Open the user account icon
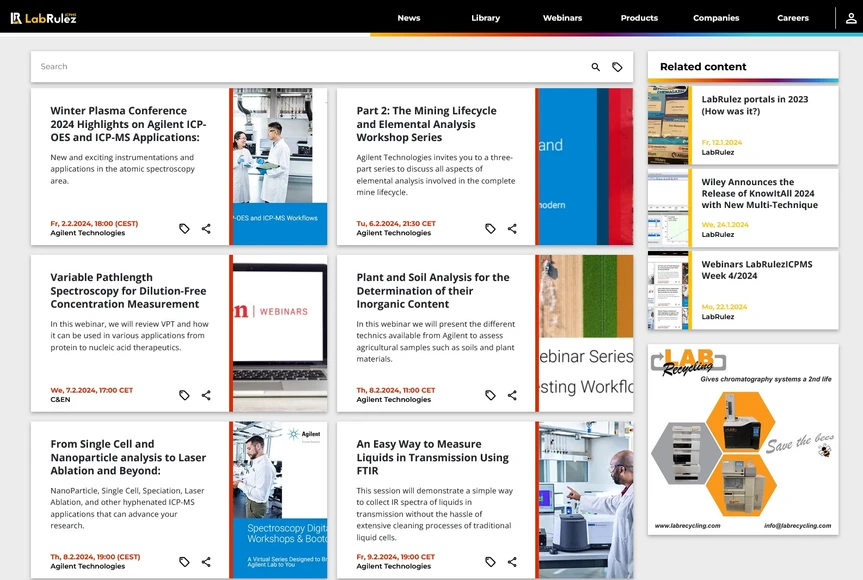 pyautogui.click(x=851, y=18)
